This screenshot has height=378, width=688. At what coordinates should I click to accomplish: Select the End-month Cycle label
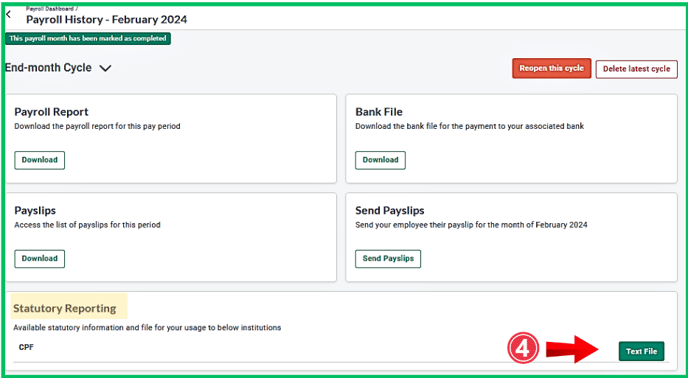coord(48,68)
